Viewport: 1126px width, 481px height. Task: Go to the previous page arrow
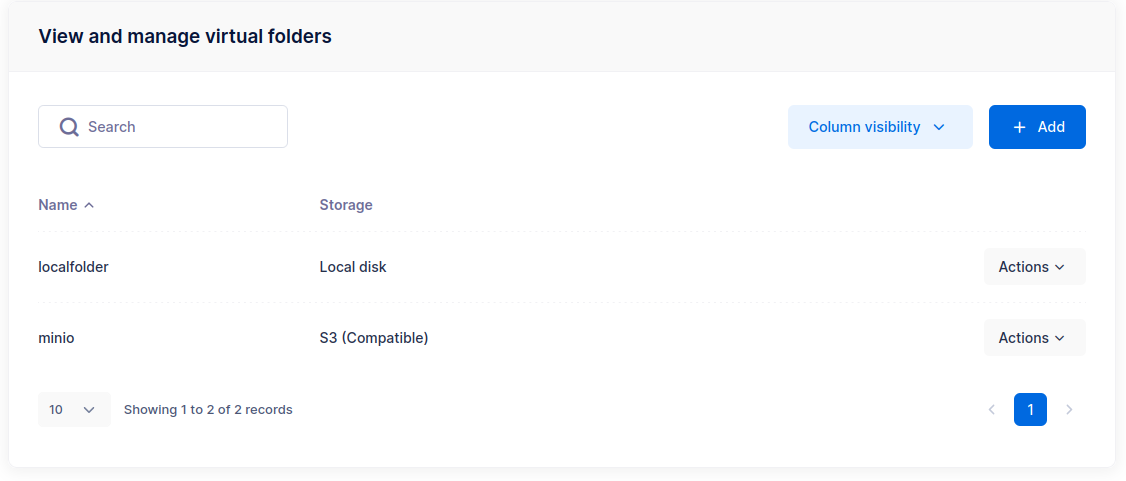(x=992, y=409)
